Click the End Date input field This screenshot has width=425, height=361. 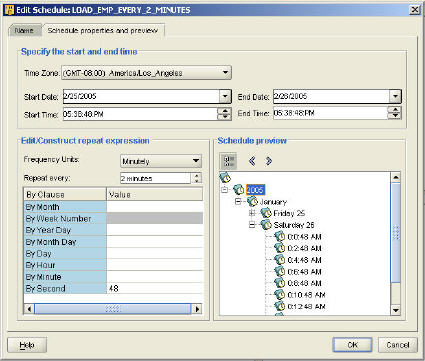pos(331,96)
